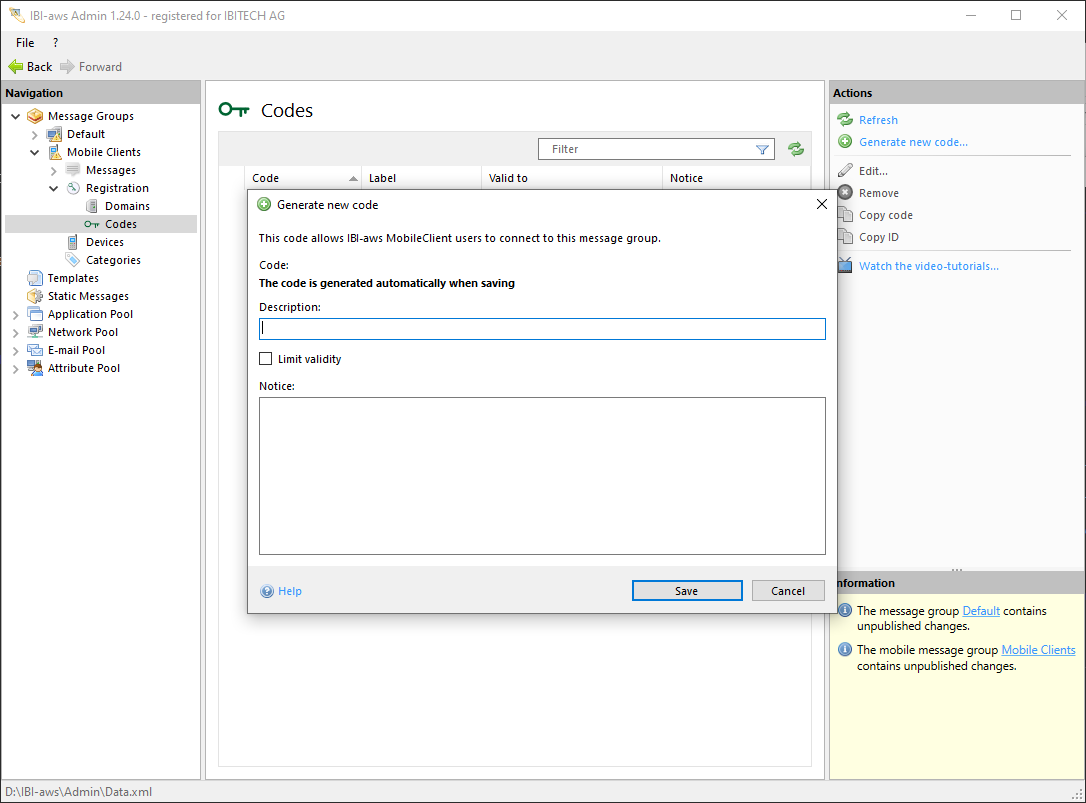Click into the Description text field

coord(542,329)
